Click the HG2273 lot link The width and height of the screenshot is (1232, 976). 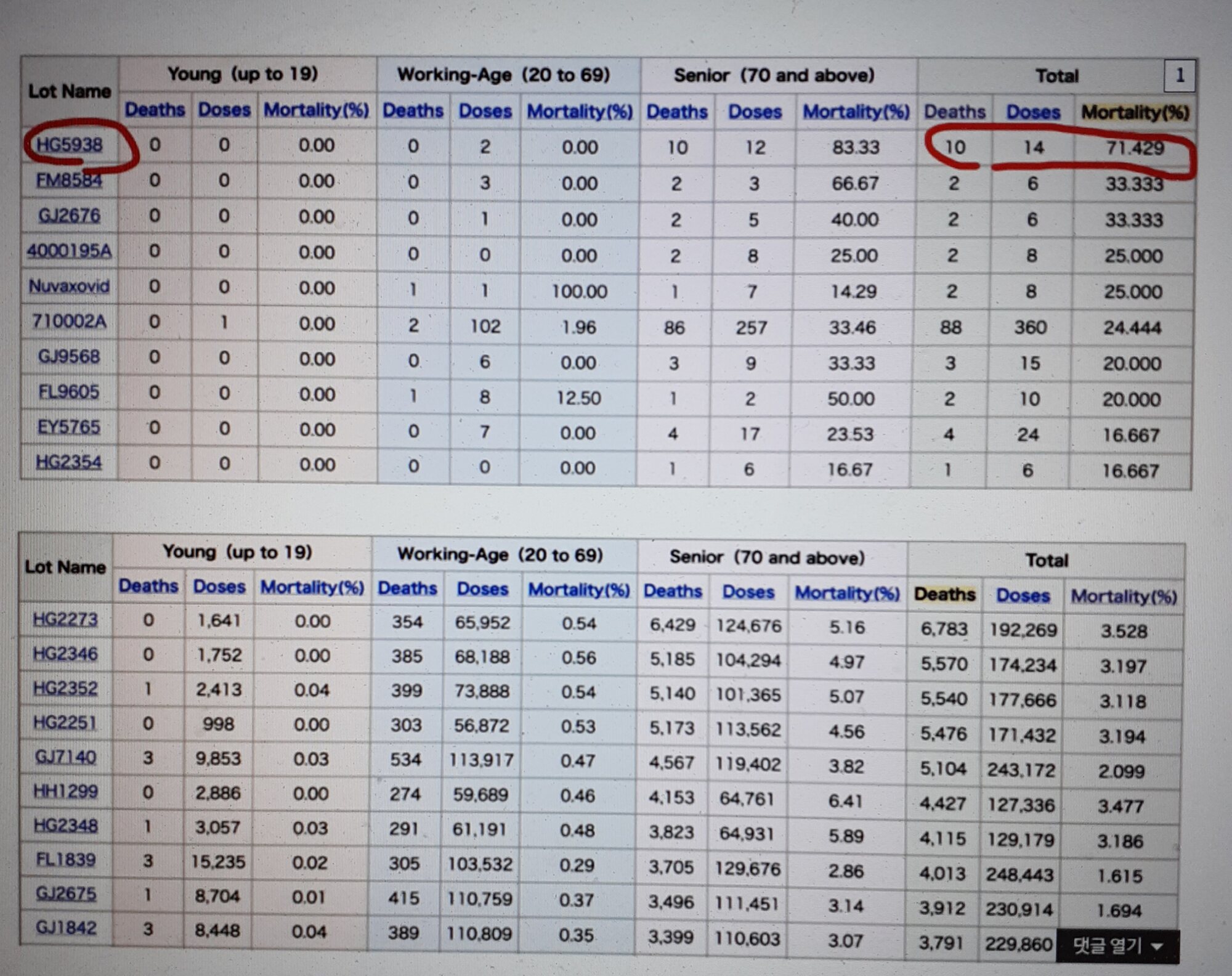(65, 619)
